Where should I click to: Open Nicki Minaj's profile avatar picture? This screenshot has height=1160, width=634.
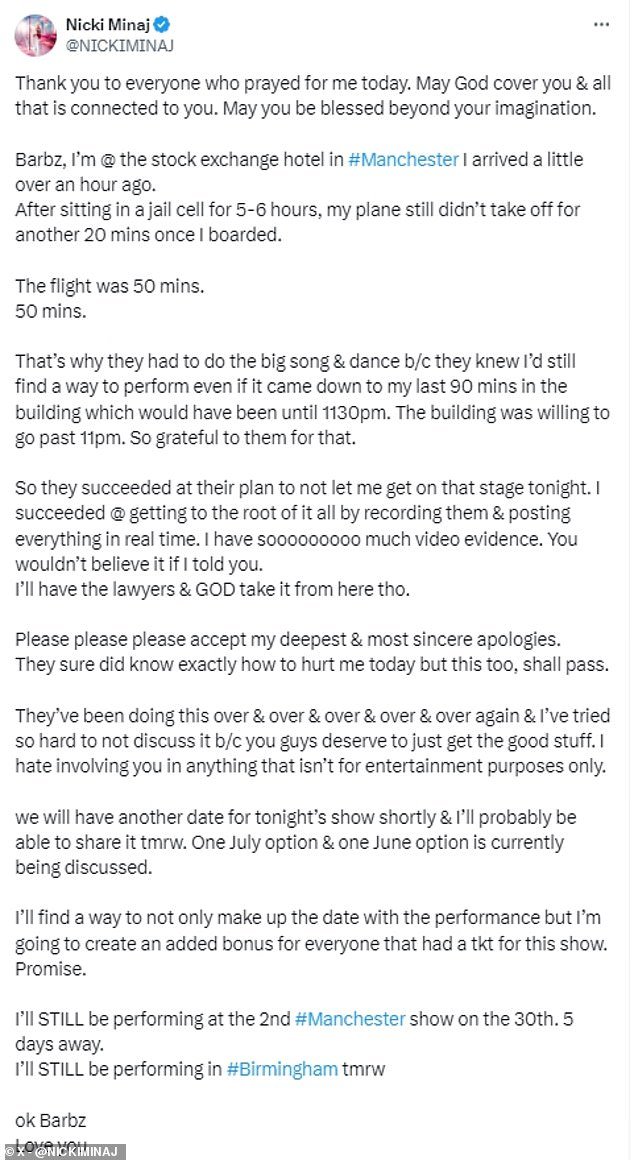(35, 35)
